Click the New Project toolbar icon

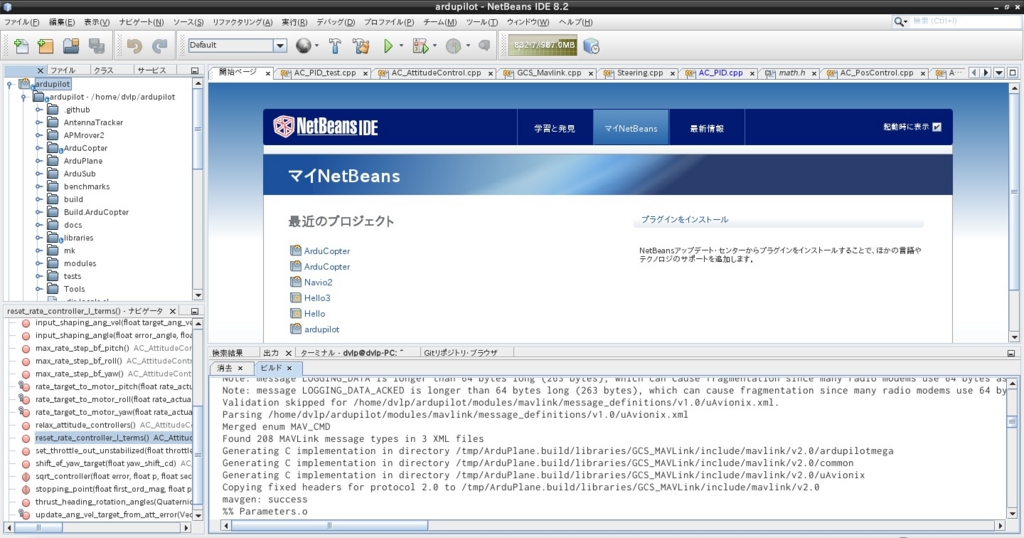[x=46, y=46]
